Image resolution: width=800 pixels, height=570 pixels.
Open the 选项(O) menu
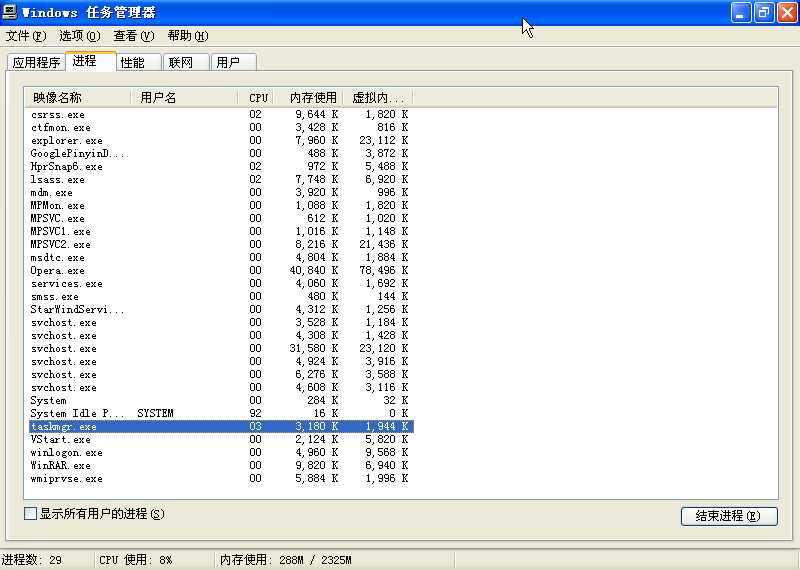[x=80, y=36]
